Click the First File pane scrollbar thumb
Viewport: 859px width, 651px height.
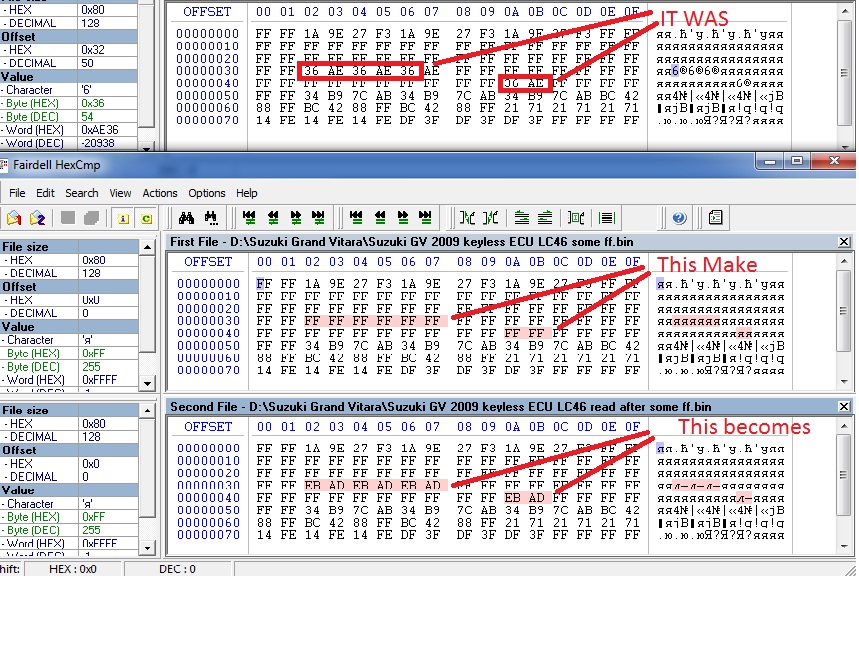(x=844, y=311)
